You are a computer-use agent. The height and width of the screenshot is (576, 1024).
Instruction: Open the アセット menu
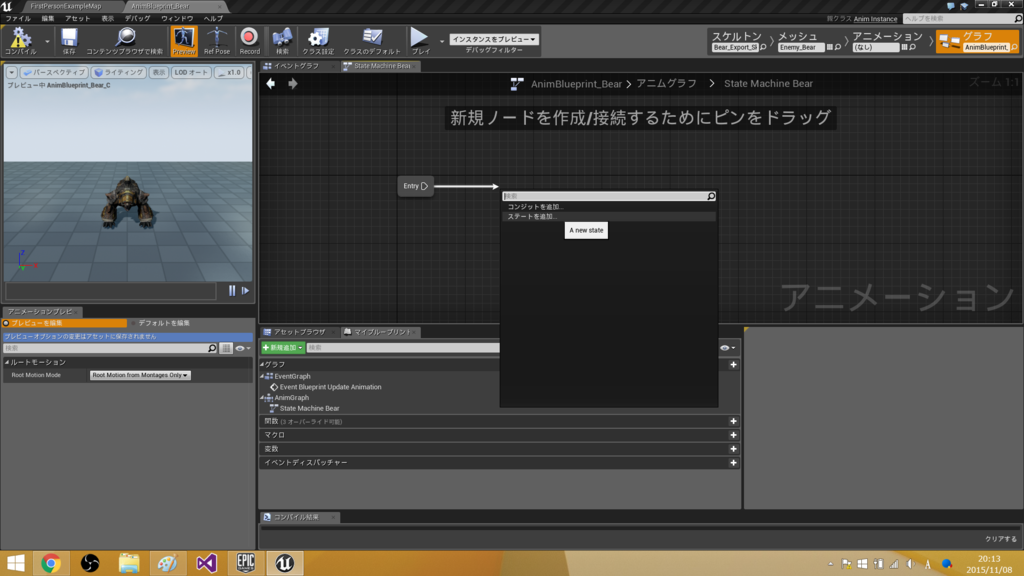click(78, 18)
